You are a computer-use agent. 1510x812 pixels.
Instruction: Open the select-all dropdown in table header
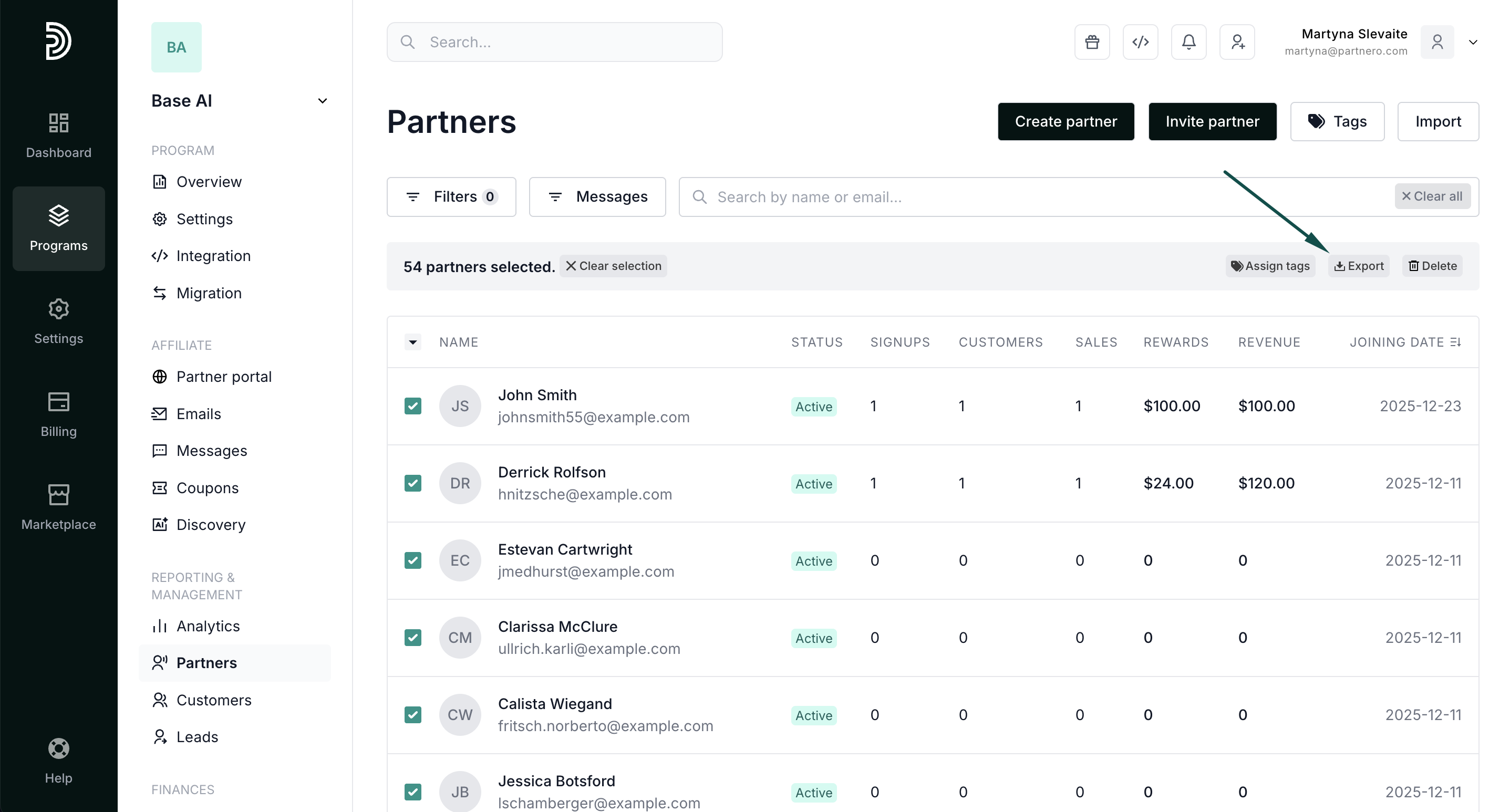tap(412, 341)
